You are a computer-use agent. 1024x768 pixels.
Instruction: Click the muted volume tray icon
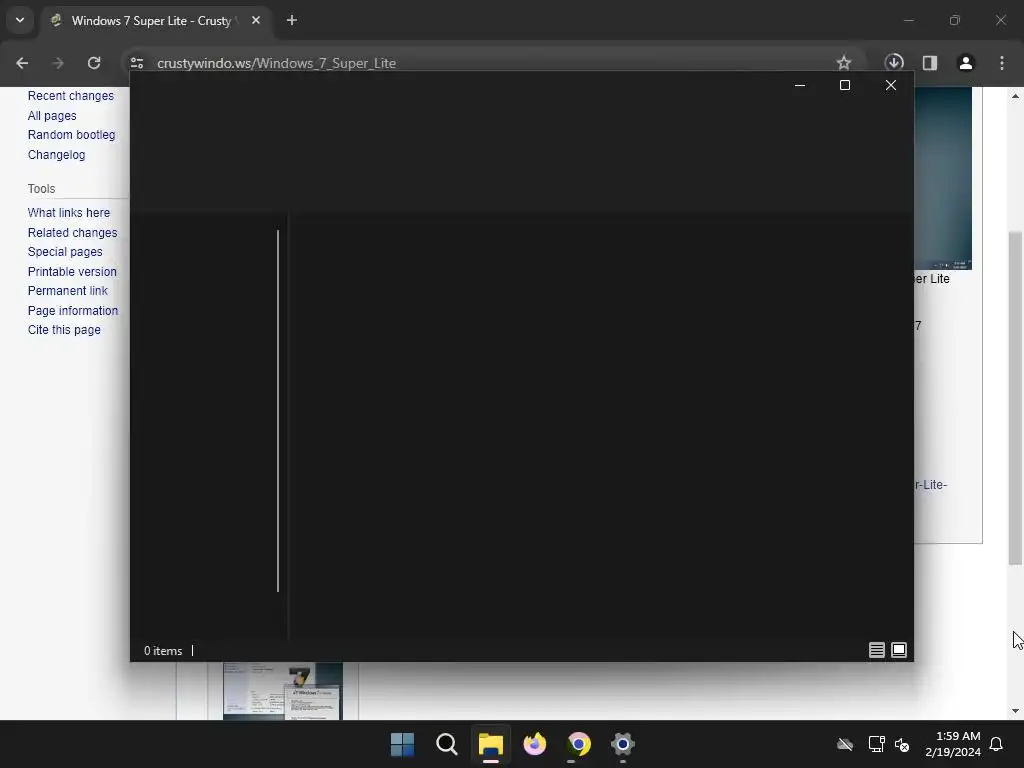point(902,744)
